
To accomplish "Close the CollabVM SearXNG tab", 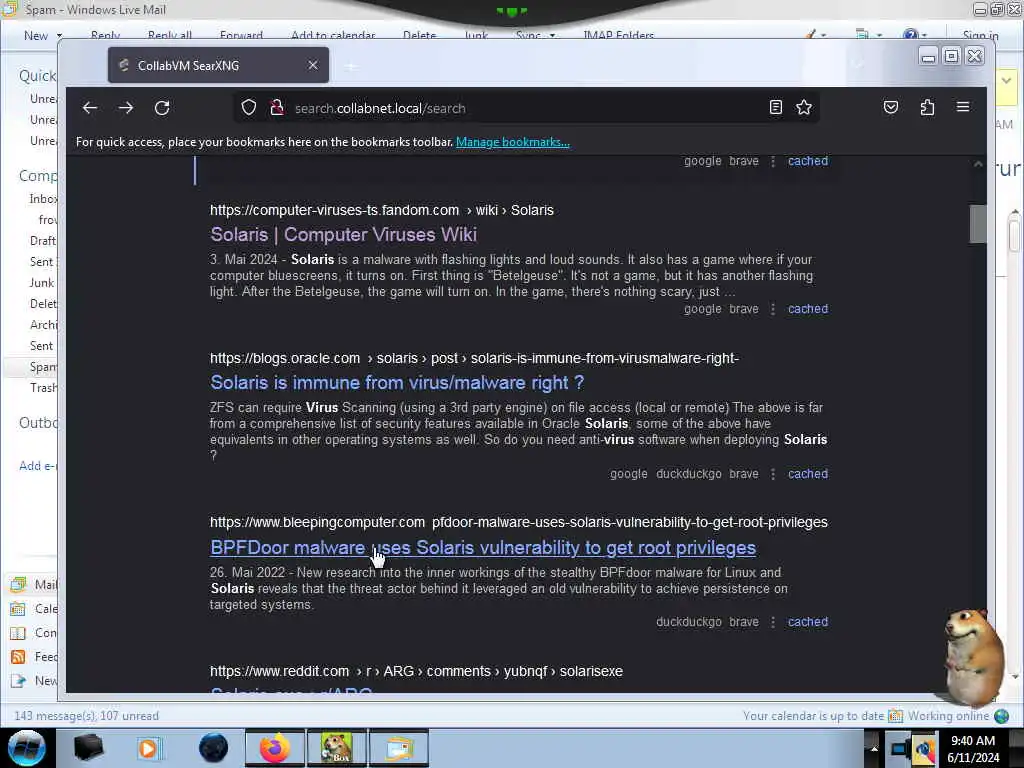I will click(313, 65).
